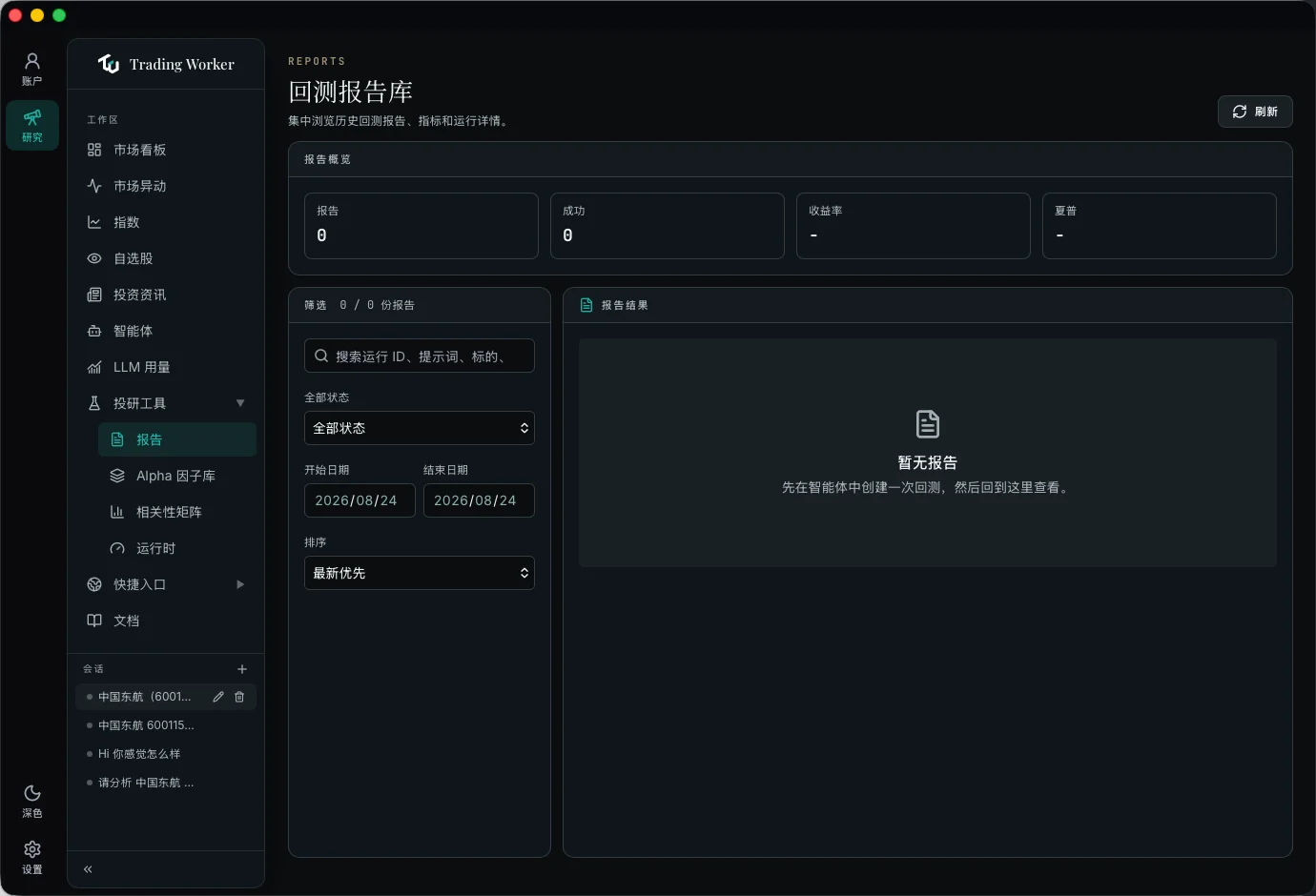Open session Hi 你感觉怎么样
Screen dimensions: 1316x896
(166, 754)
